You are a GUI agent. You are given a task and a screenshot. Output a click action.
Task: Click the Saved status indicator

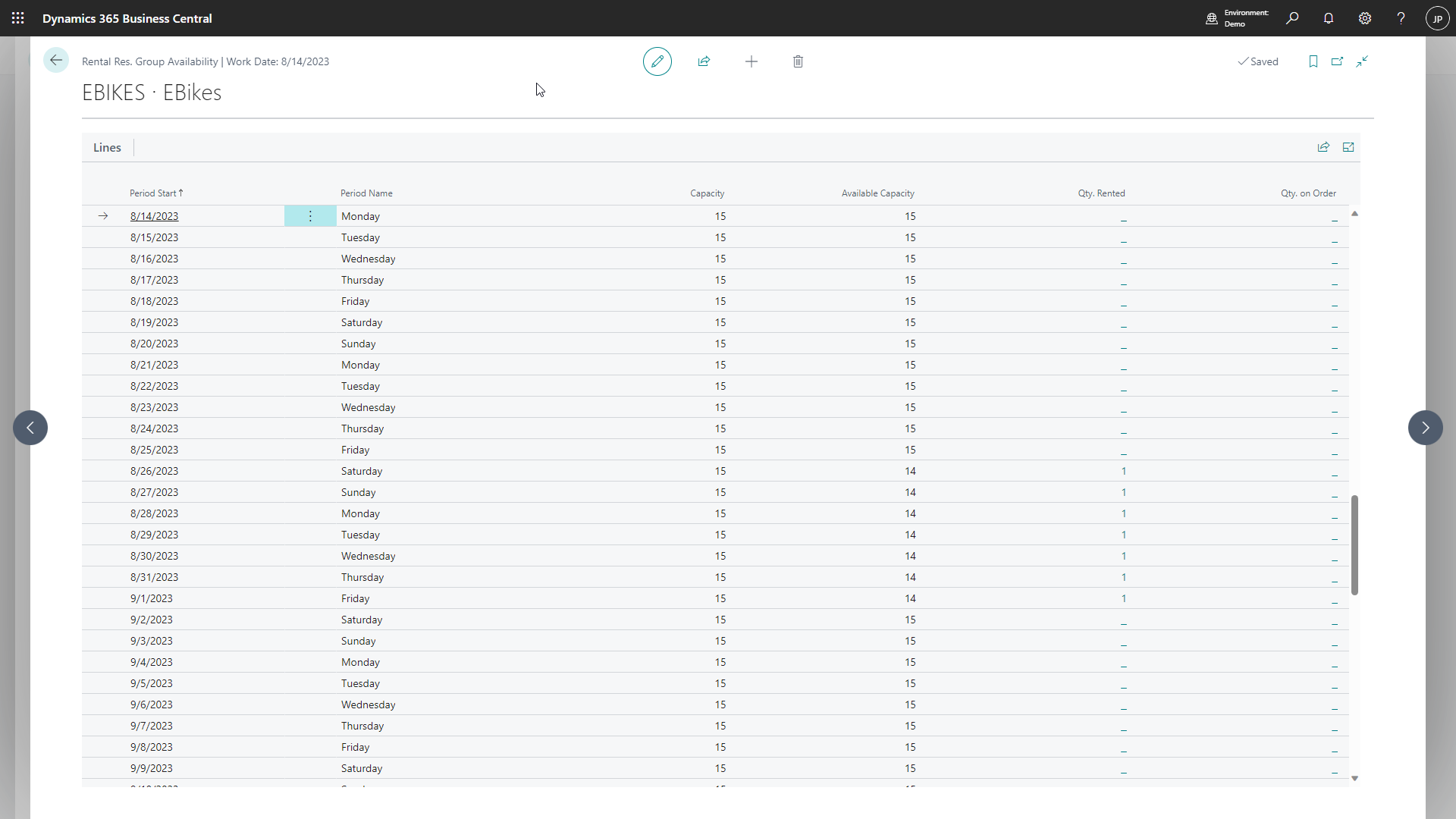(1258, 61)
